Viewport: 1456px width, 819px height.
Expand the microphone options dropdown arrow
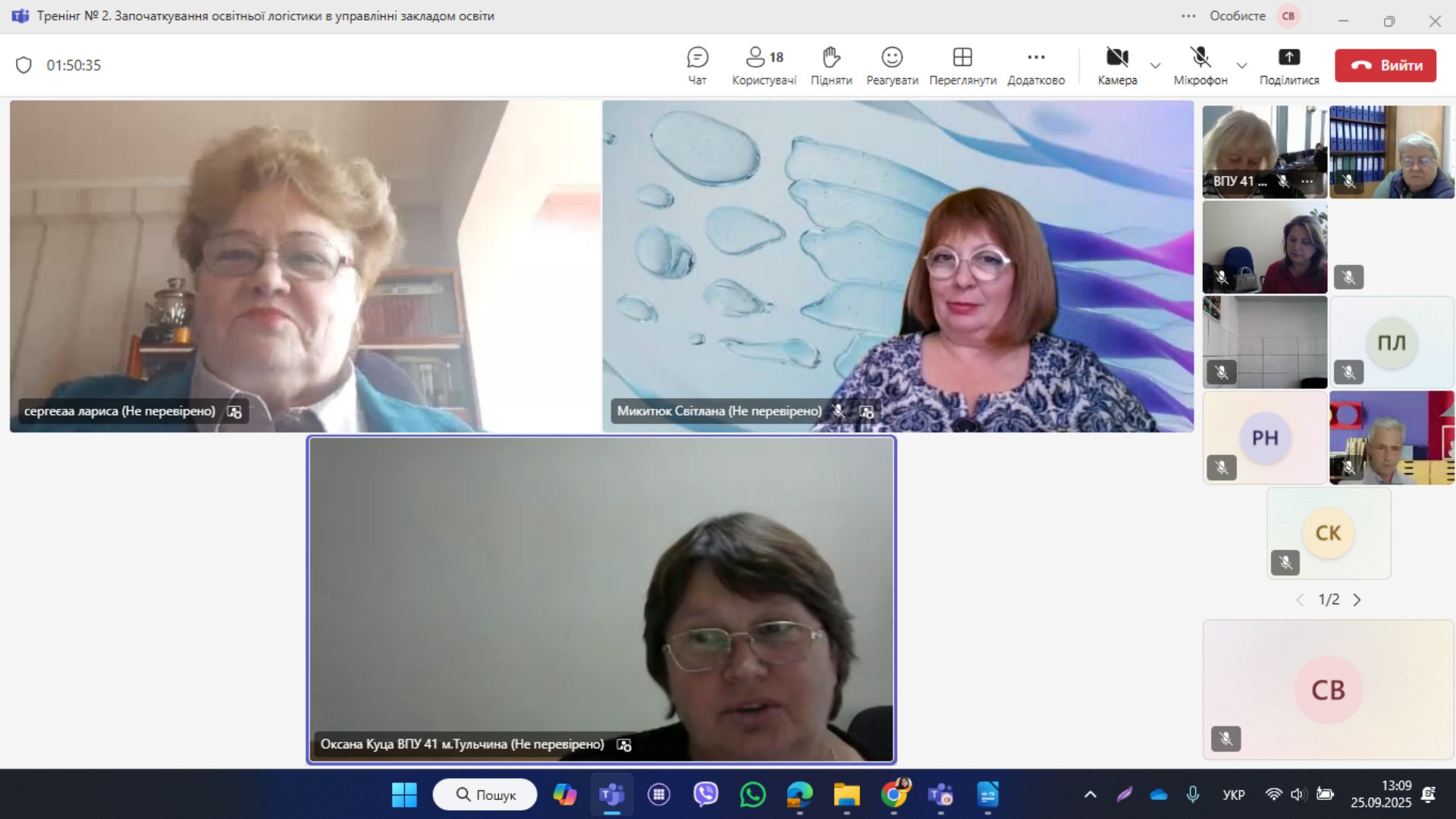click(1241, 65)
